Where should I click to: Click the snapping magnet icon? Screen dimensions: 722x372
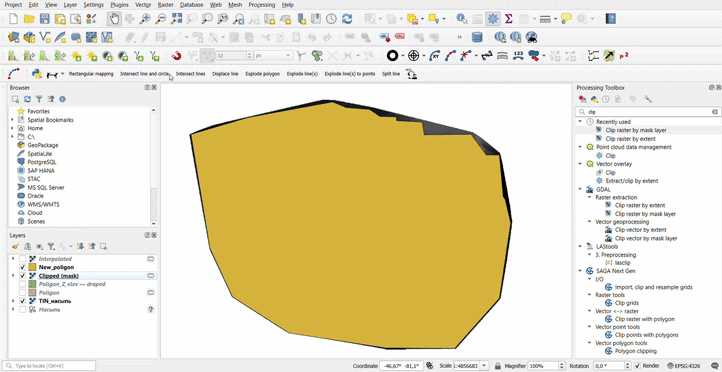pos(176,56)
